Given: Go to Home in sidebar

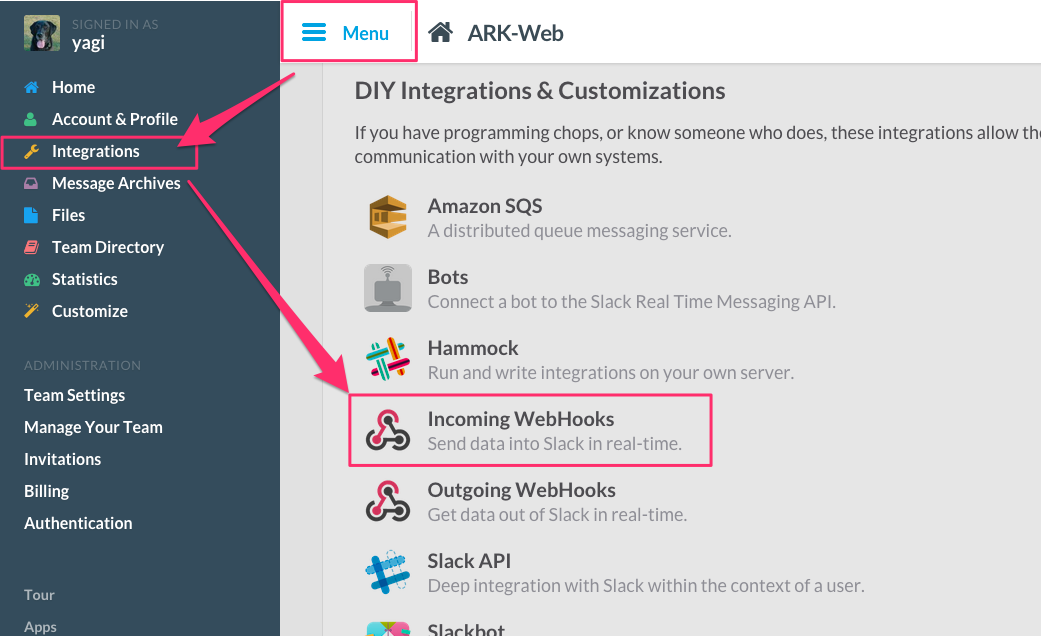Looking at the screenshot, I should (x=73, y=87).
